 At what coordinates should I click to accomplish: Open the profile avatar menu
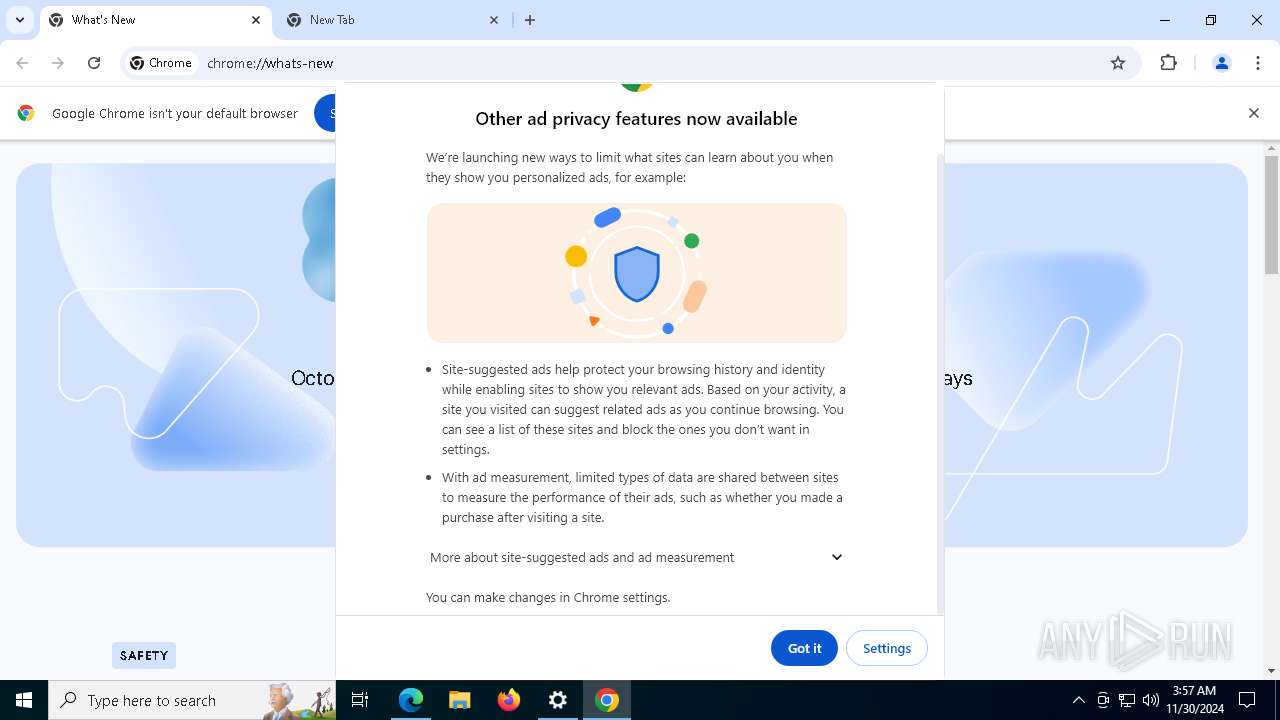(x=1221, y=63)
